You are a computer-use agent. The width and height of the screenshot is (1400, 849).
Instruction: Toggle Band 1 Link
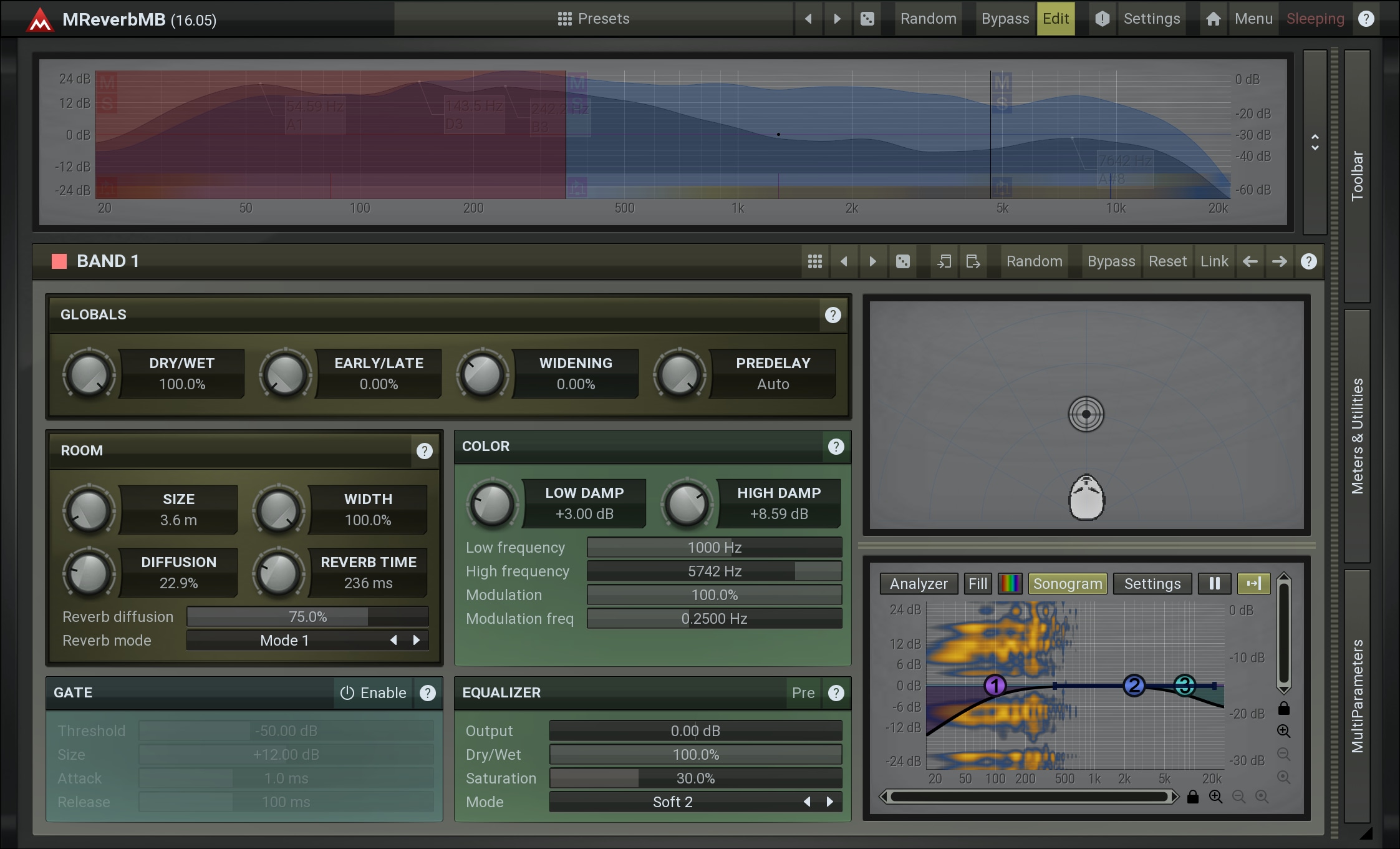coord(1214,261)
